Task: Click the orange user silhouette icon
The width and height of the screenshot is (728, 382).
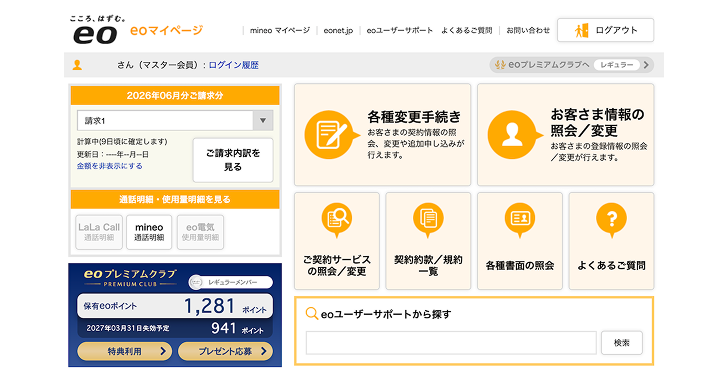Action: point(77,65)
